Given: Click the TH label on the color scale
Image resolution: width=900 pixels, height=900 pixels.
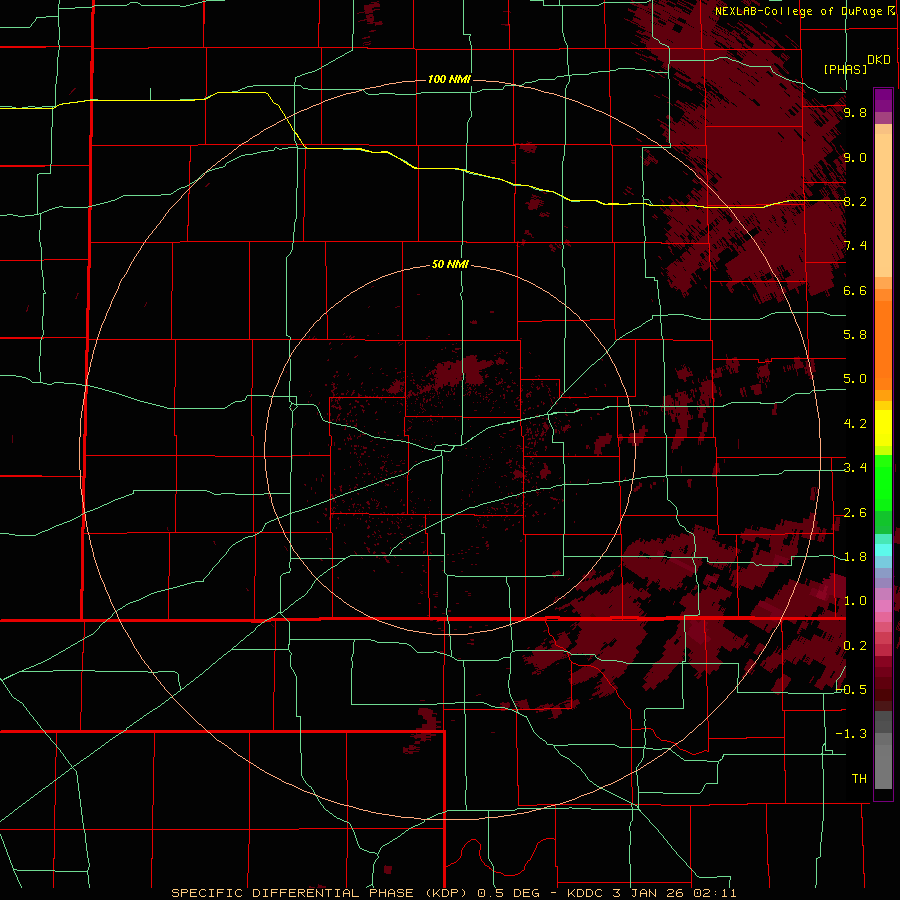Looking at the screenshot, I should [x=859, y=779].
